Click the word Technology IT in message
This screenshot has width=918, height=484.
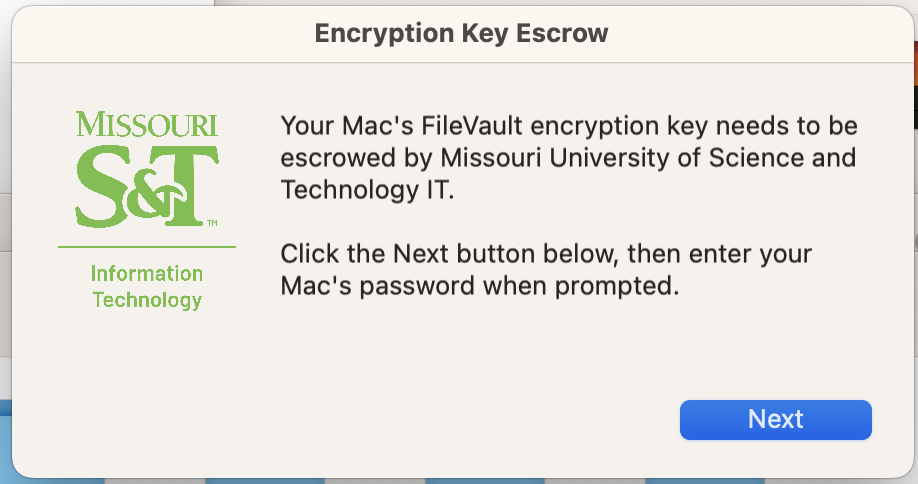click(x=367, y=190)
